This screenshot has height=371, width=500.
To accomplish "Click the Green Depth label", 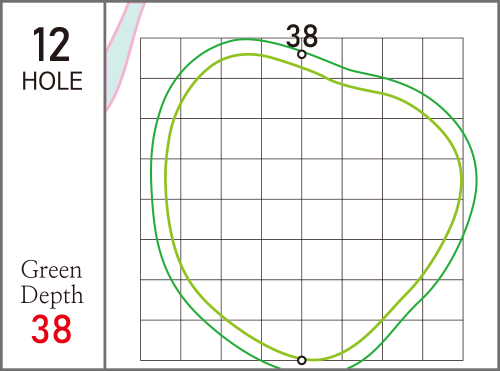I will click(x=52, y=282).
